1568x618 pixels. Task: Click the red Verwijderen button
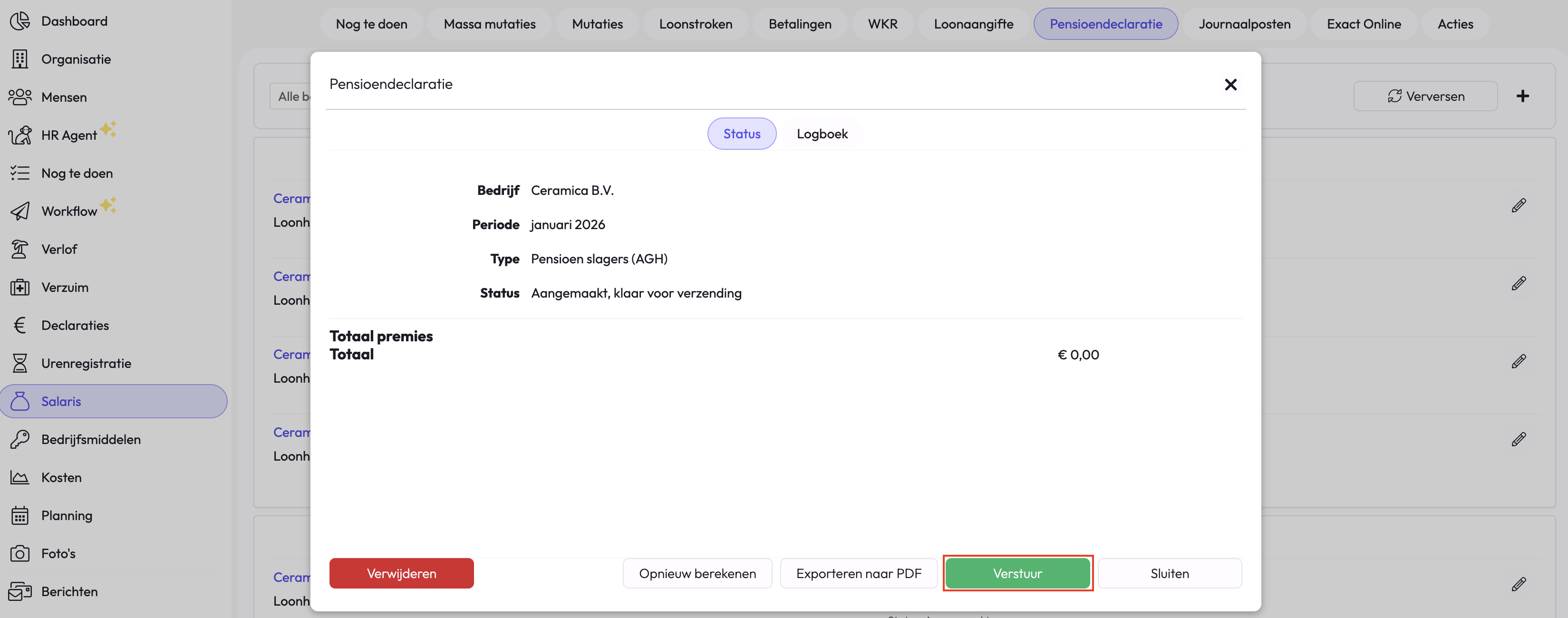pyautogui.click(x=401, y=574)
